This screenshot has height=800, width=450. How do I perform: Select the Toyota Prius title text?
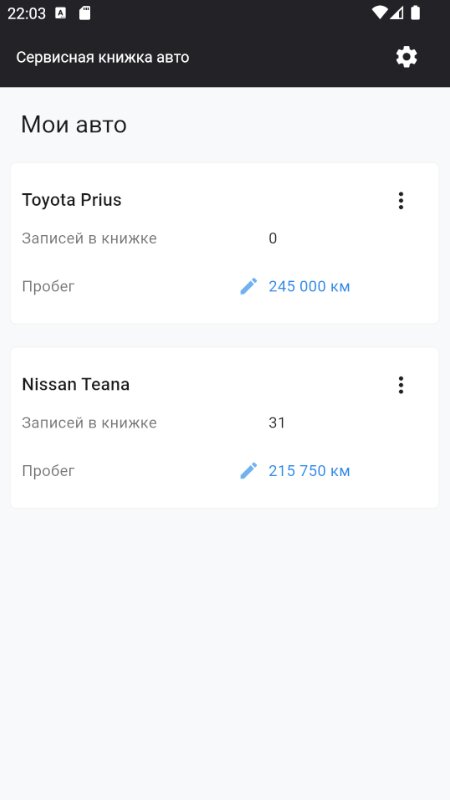coord(72,200)
